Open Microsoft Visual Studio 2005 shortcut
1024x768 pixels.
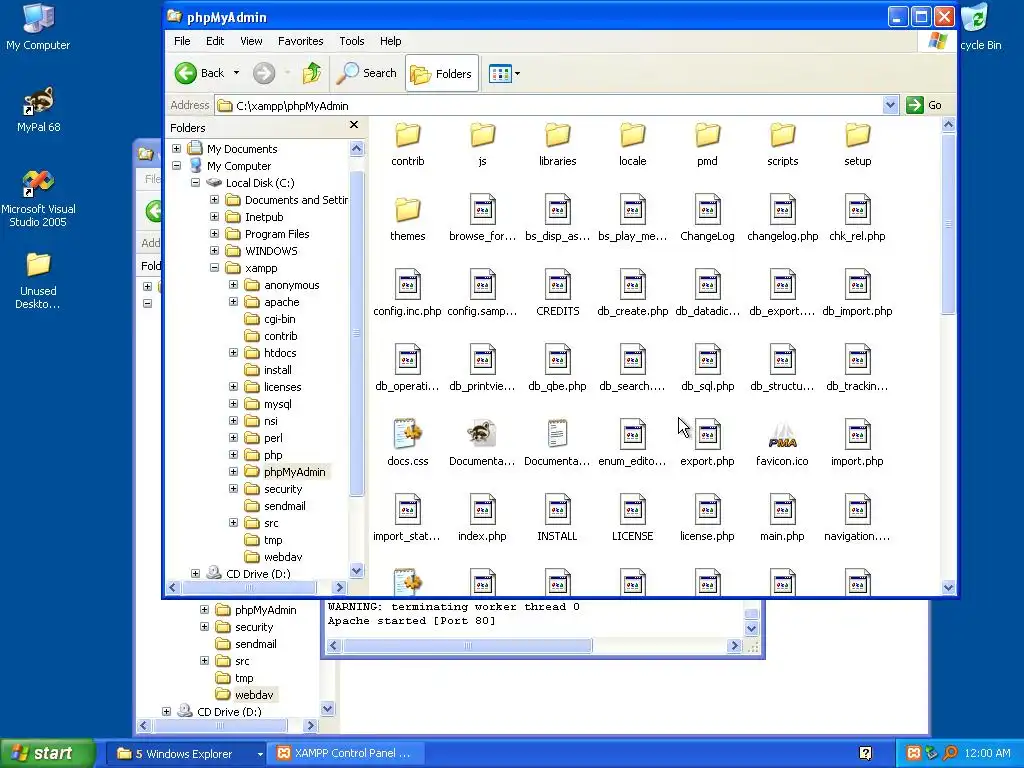38,199
